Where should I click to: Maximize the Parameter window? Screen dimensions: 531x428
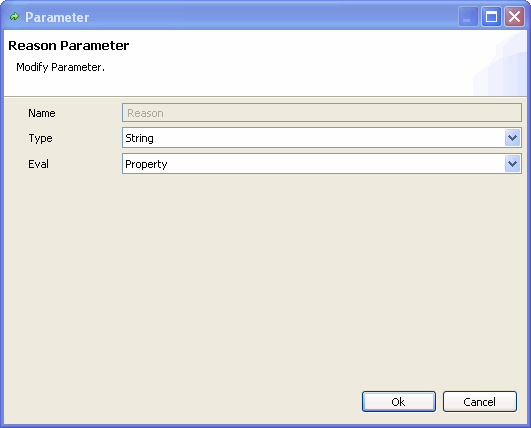(491, 16)
